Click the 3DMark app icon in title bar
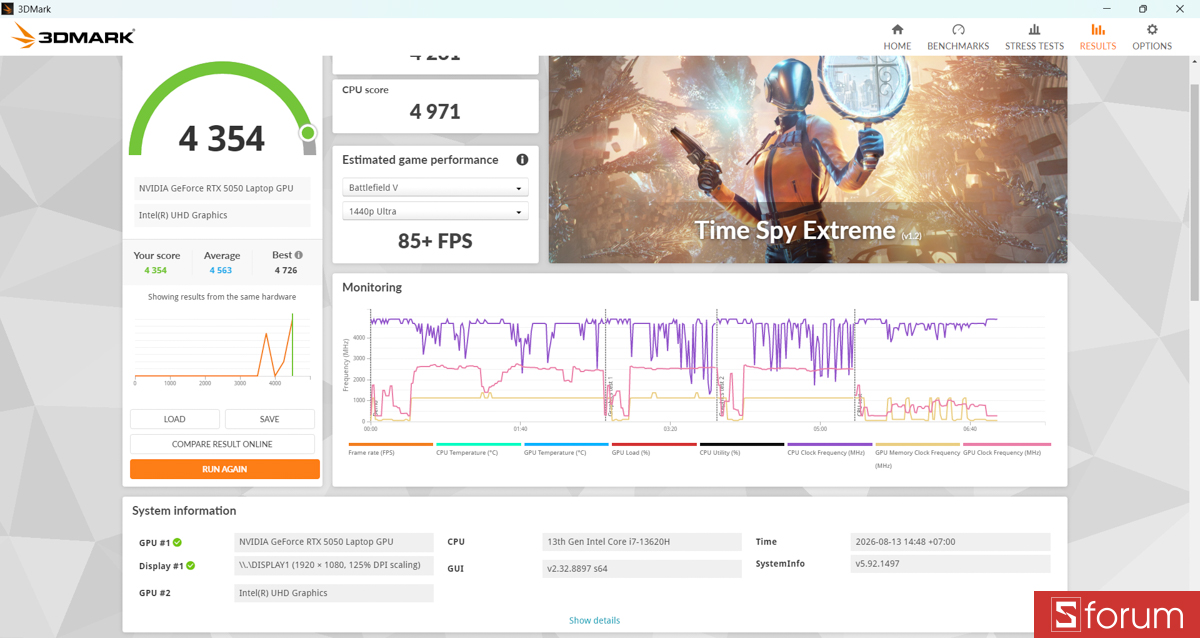 click(x=9, y=8)
